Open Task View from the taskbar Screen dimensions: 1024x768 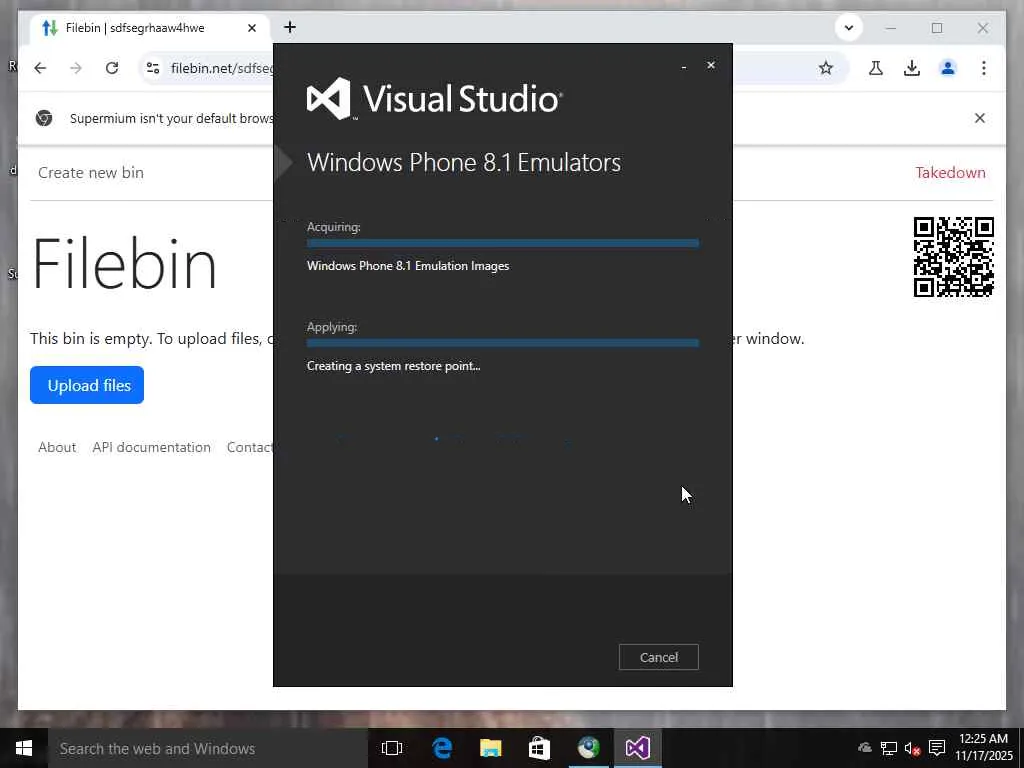pyautogui.click(x=392, y=748)
